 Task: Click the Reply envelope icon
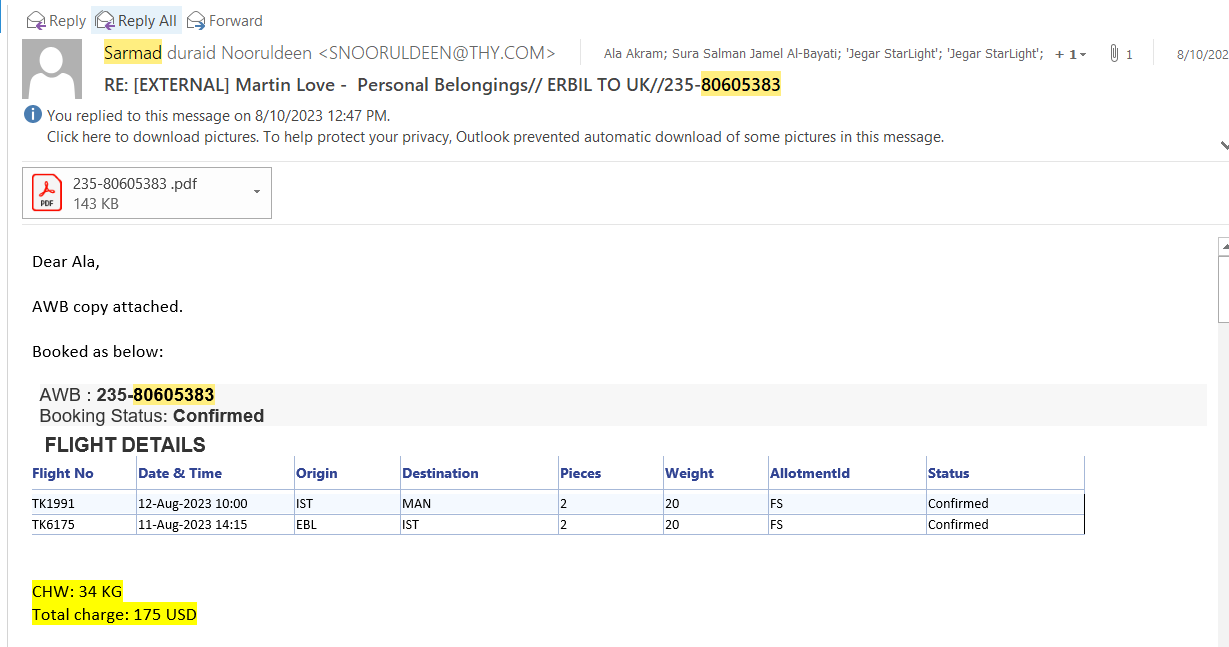[x=35, y=20]
